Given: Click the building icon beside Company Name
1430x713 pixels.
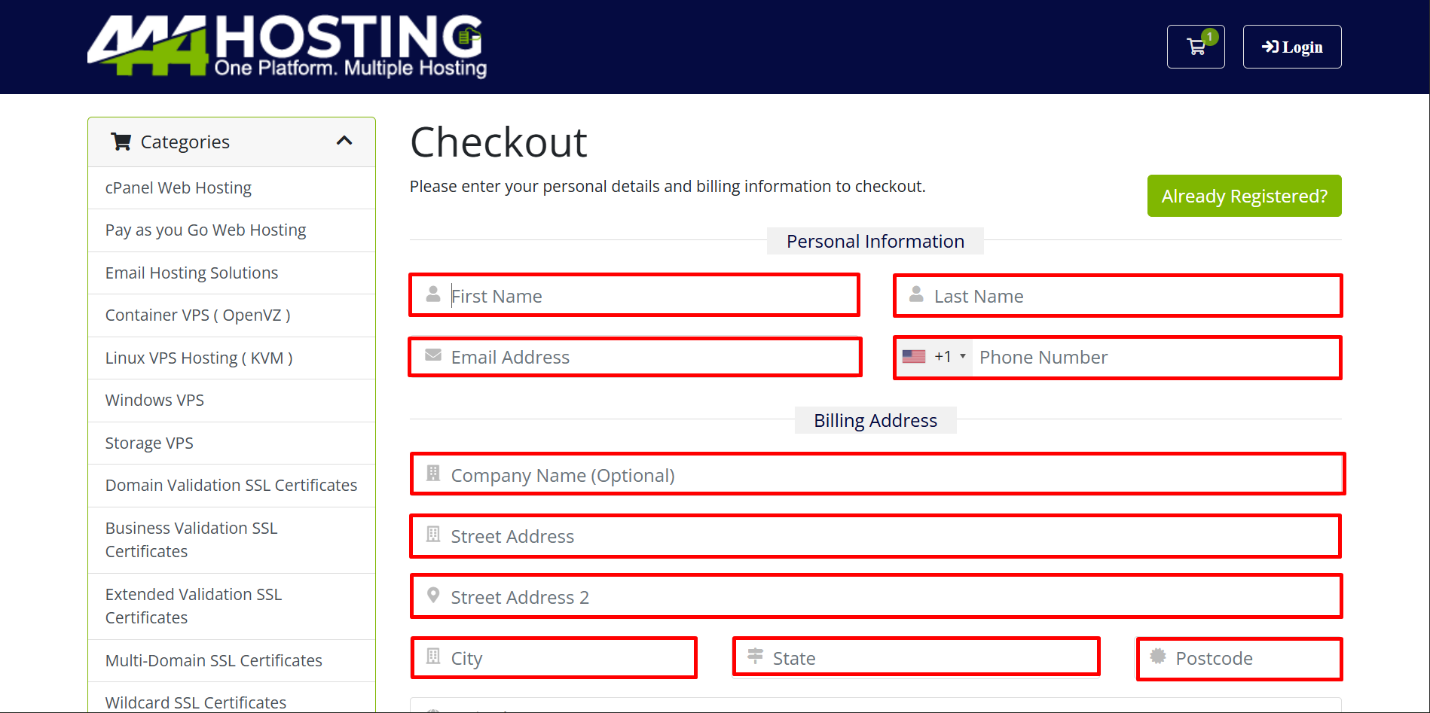Looking at the screenshot, I should click(433, 474).
